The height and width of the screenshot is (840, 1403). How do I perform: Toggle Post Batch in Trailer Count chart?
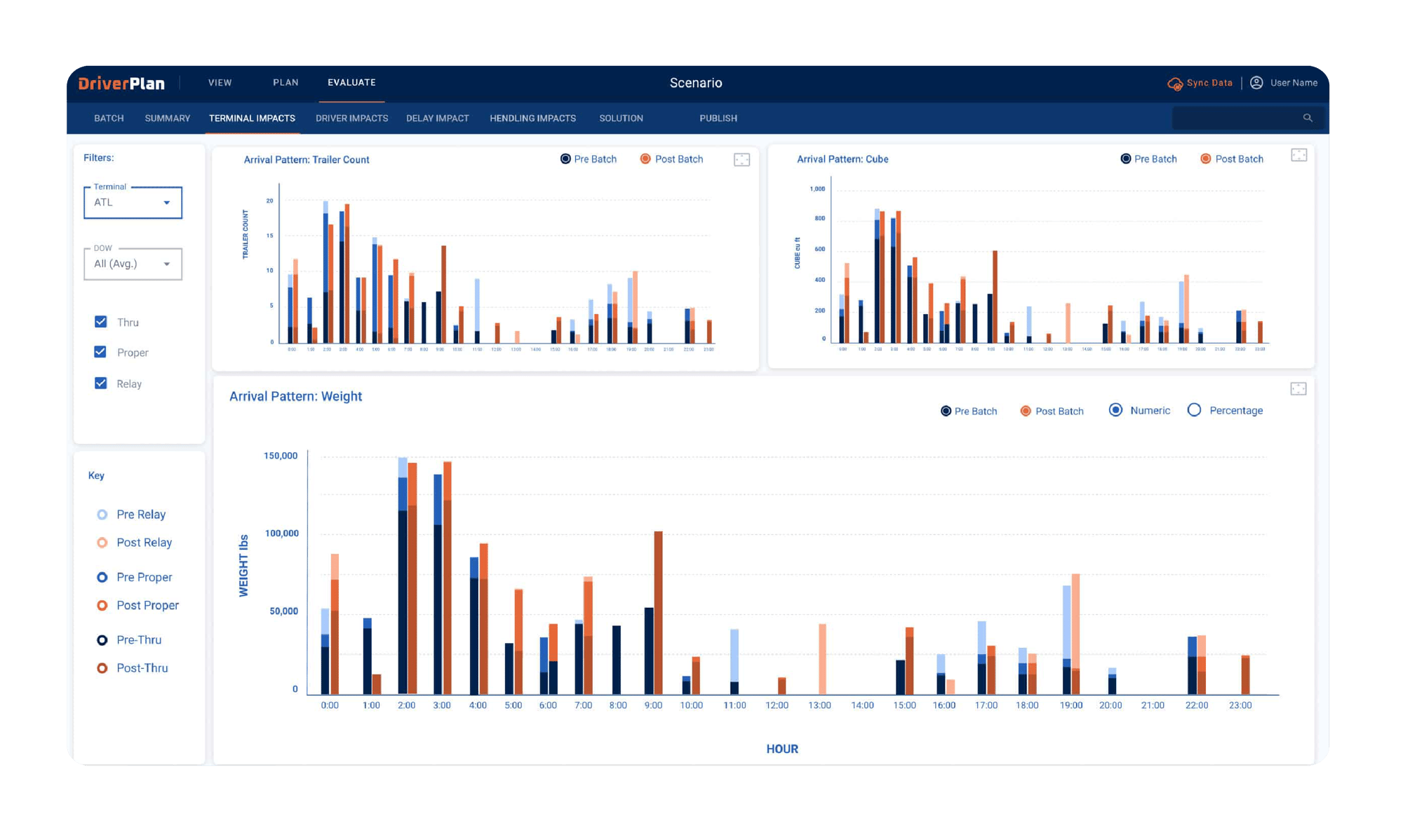pyautogui.click(x=645, y=159)
